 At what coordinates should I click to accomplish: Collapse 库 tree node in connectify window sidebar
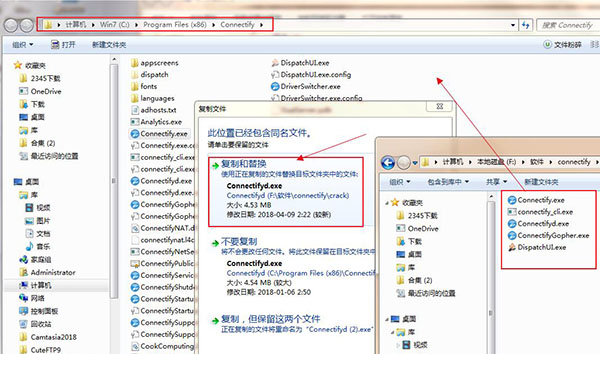click(x=393, y=332)
